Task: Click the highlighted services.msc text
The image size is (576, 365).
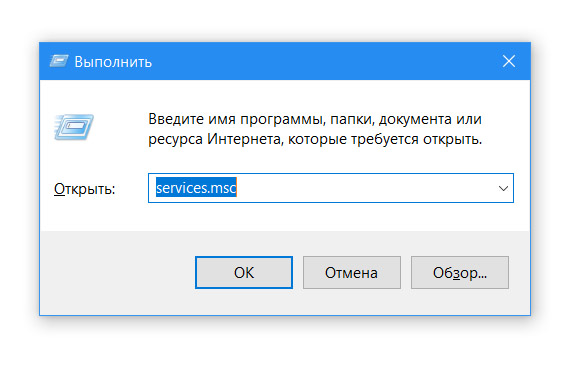Action: [196, 188]
